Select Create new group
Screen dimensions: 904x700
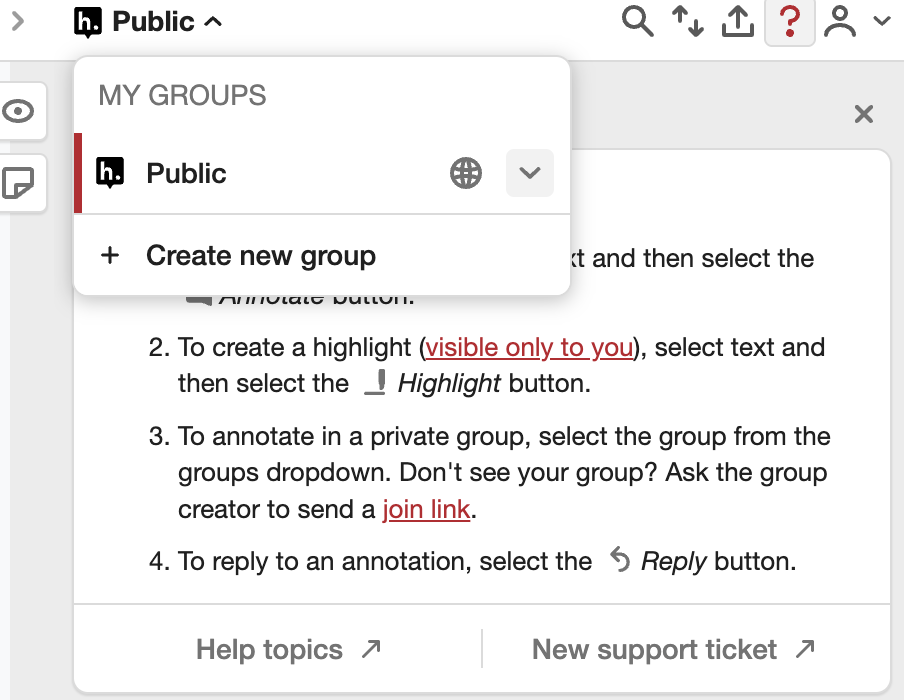click(261, 255)
